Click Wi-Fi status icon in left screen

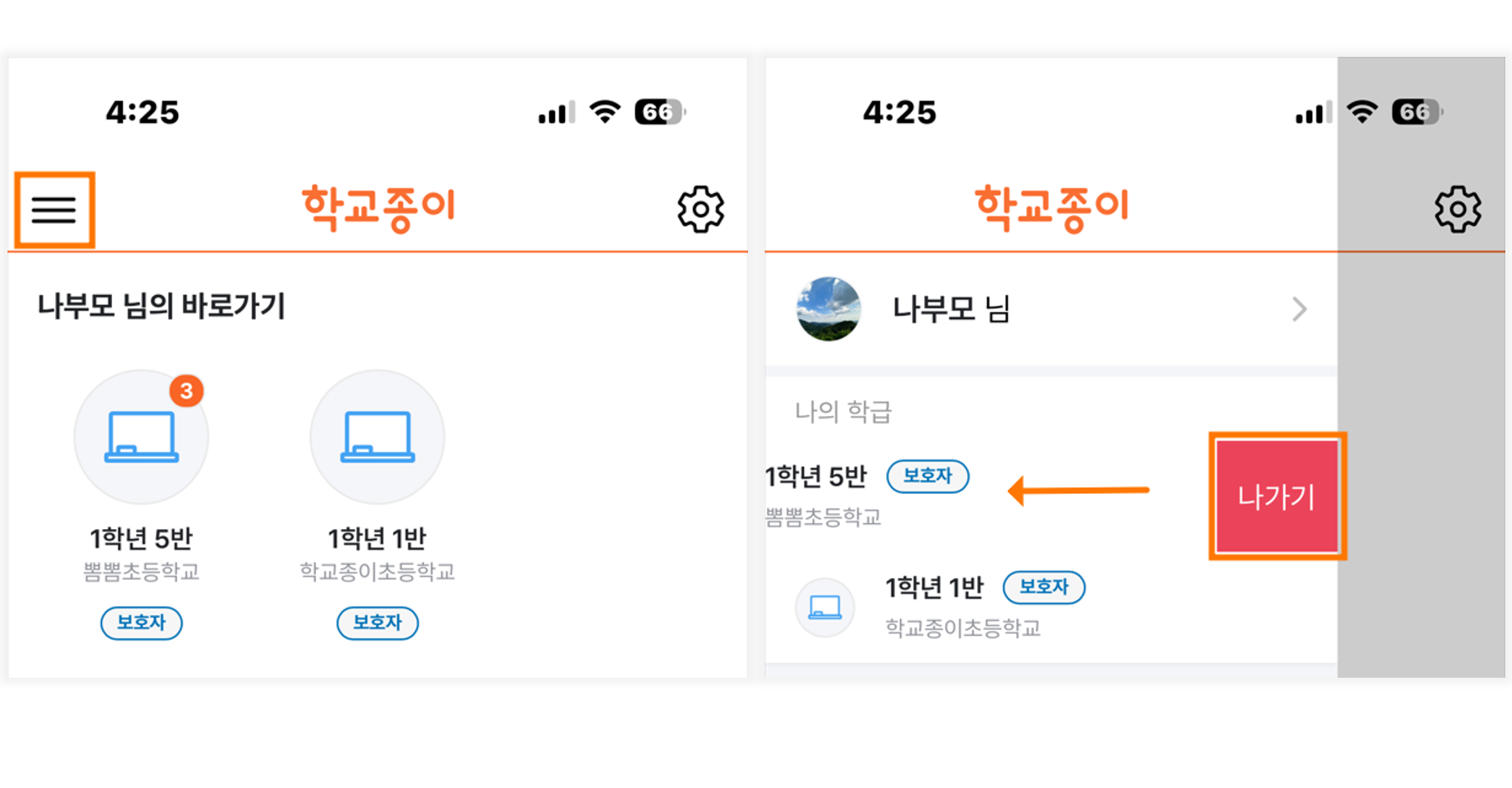click(605, 112)
